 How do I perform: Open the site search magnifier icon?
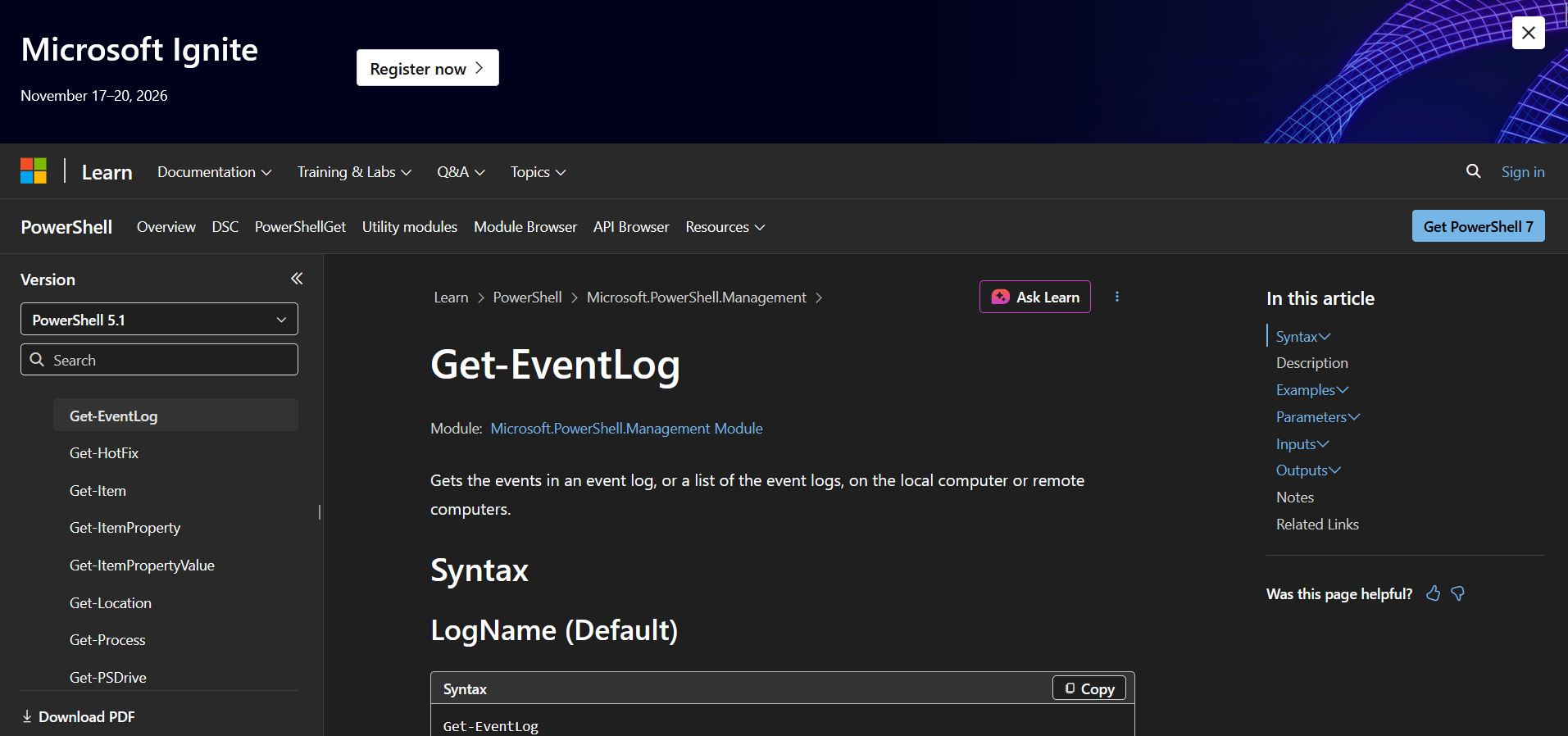tap(1473, 171)
